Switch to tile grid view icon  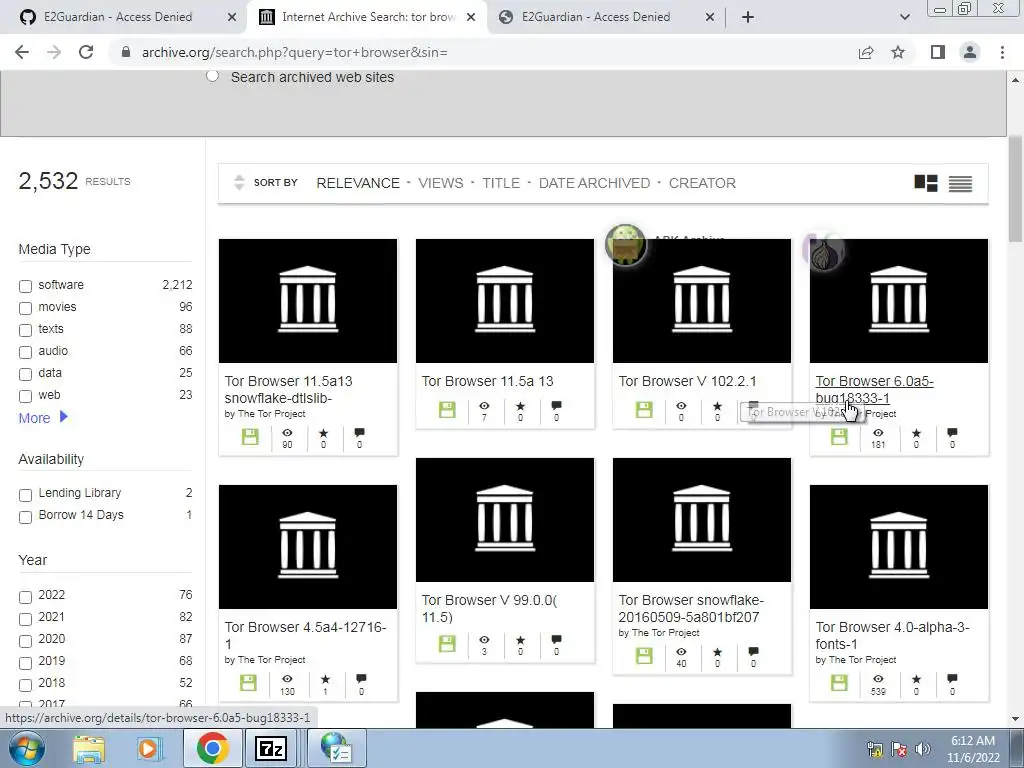coord(925,184)
